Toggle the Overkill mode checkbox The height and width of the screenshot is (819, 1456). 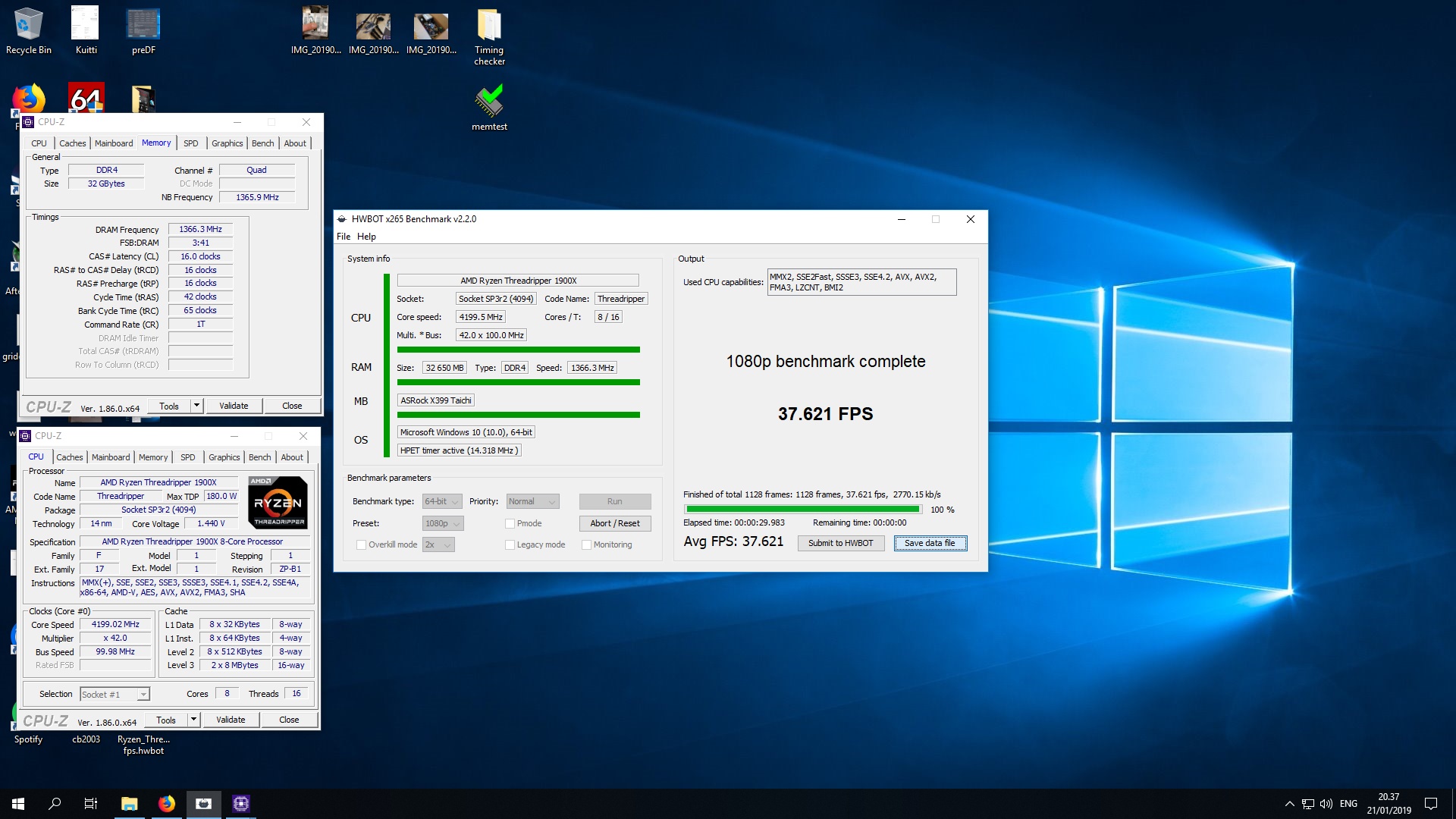click(361, 545)
